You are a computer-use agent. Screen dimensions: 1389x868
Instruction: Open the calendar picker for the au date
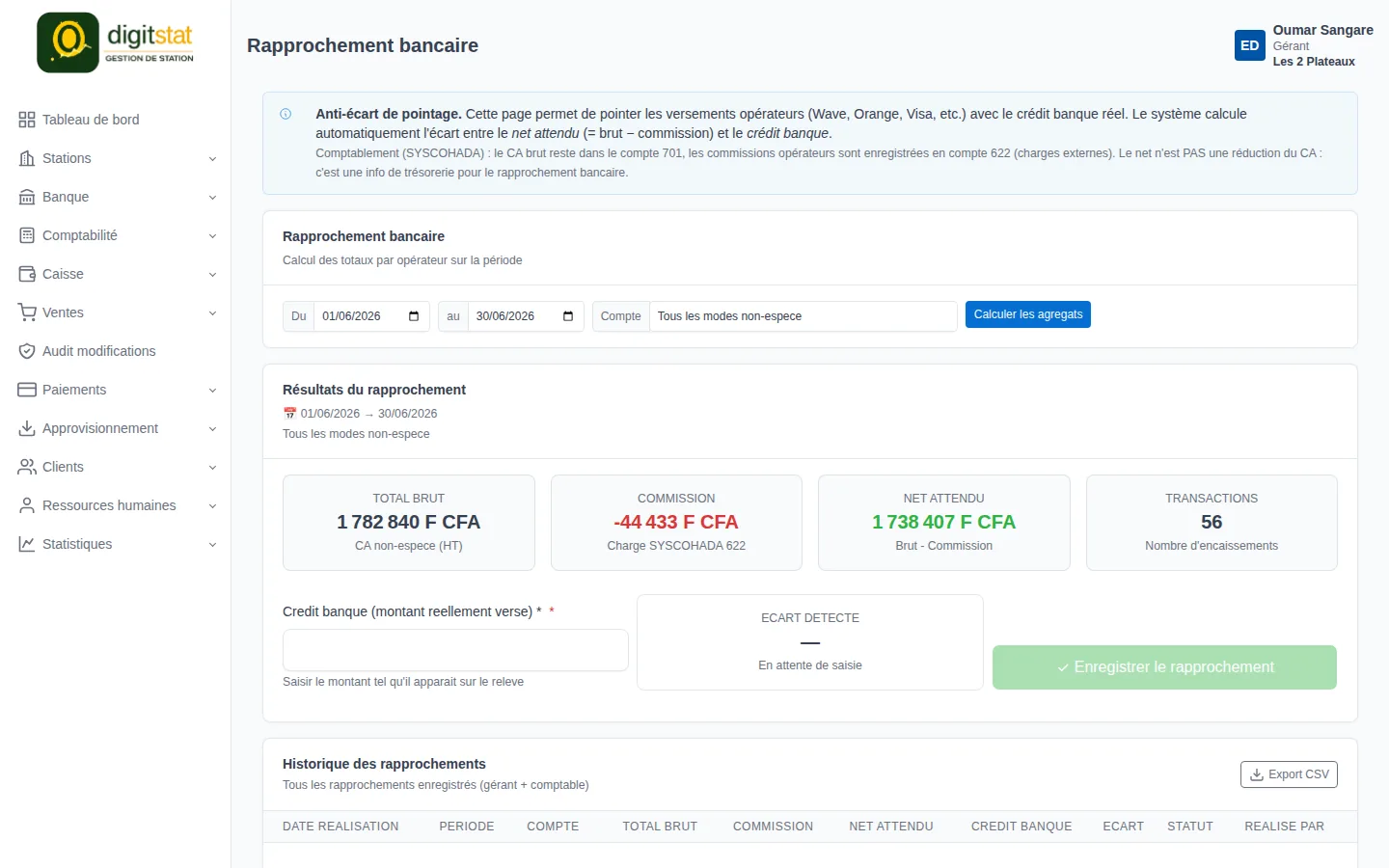(x=568, y=316)
